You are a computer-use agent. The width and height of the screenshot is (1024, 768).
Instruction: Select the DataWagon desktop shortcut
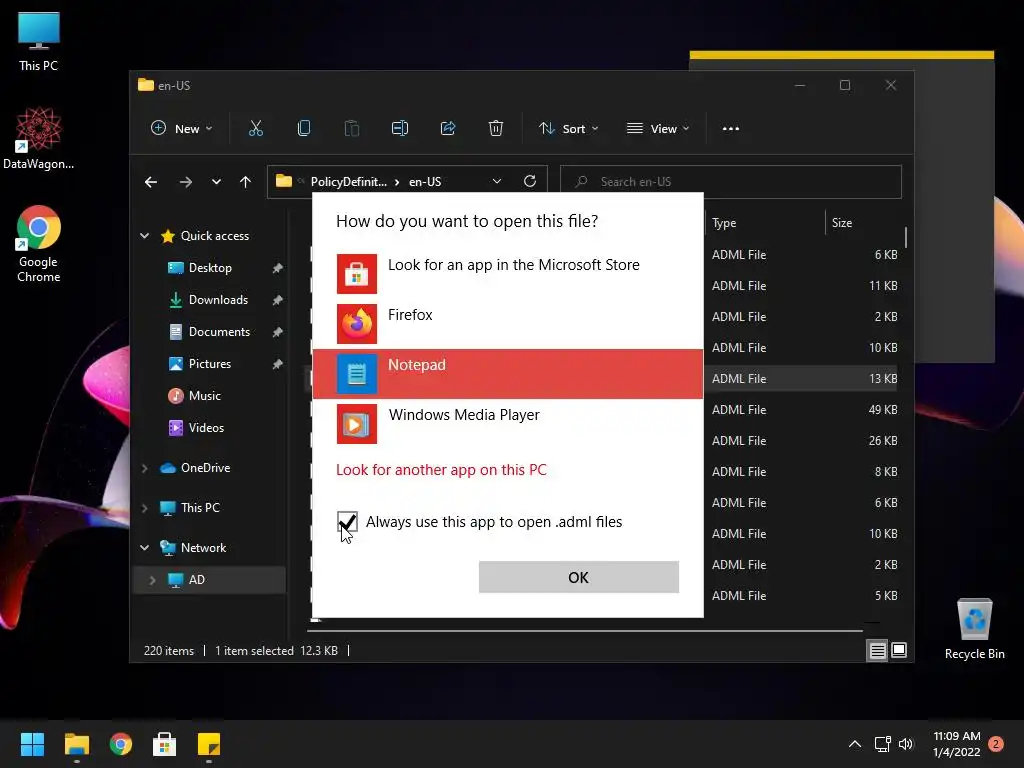click(39, 138)
